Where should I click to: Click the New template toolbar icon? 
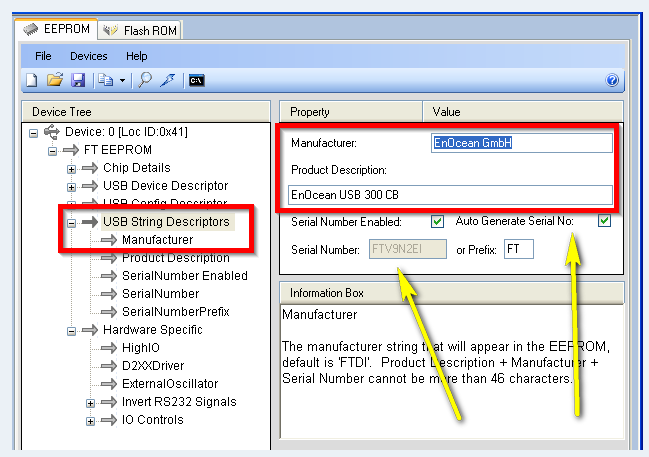pos(32,80)
